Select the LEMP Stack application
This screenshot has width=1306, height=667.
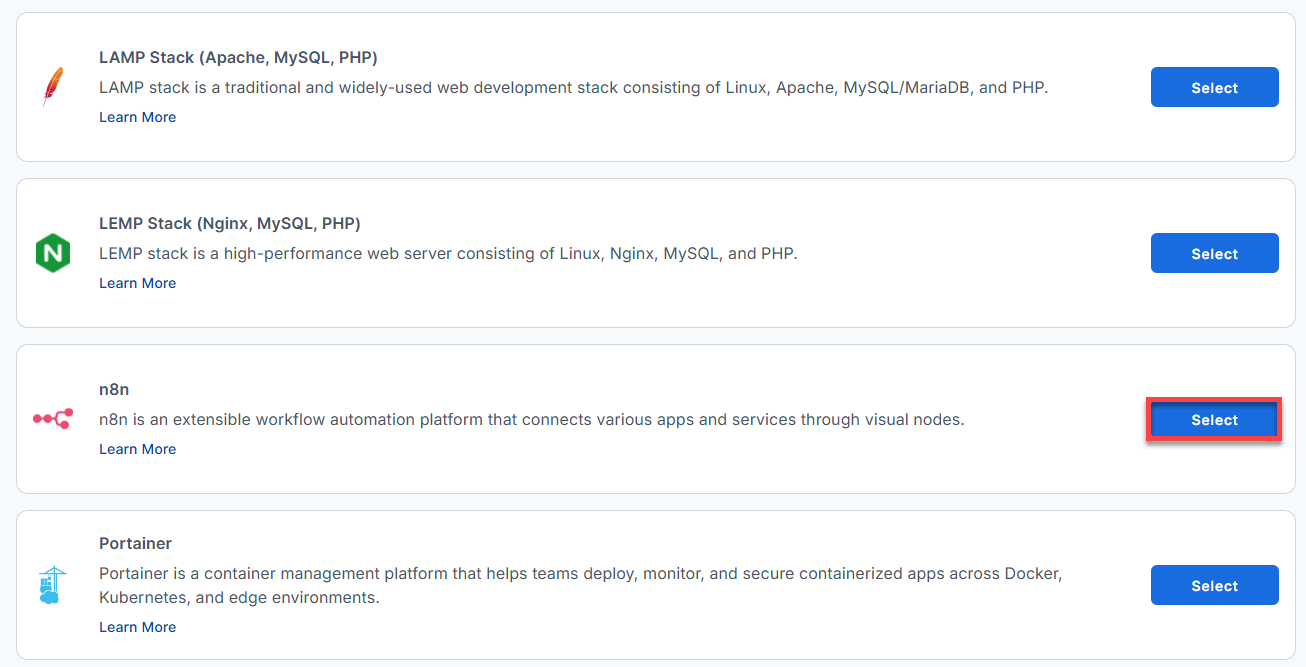1214,253
